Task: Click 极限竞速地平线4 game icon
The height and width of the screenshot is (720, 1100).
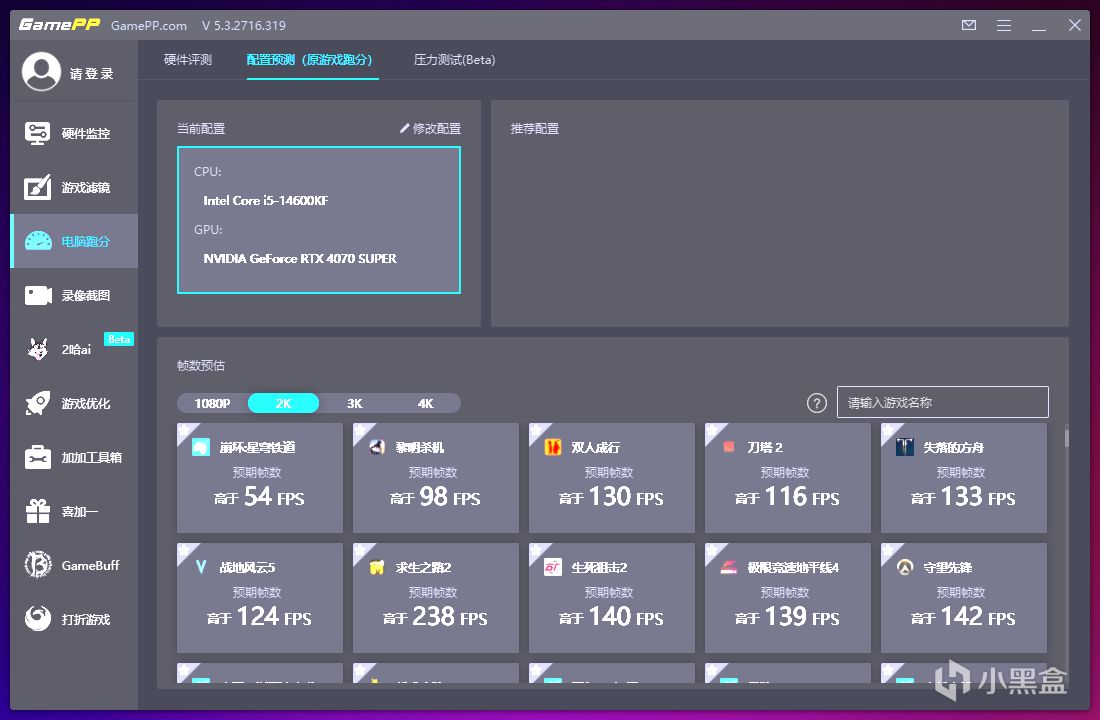Action: click(x=729, y=567)
